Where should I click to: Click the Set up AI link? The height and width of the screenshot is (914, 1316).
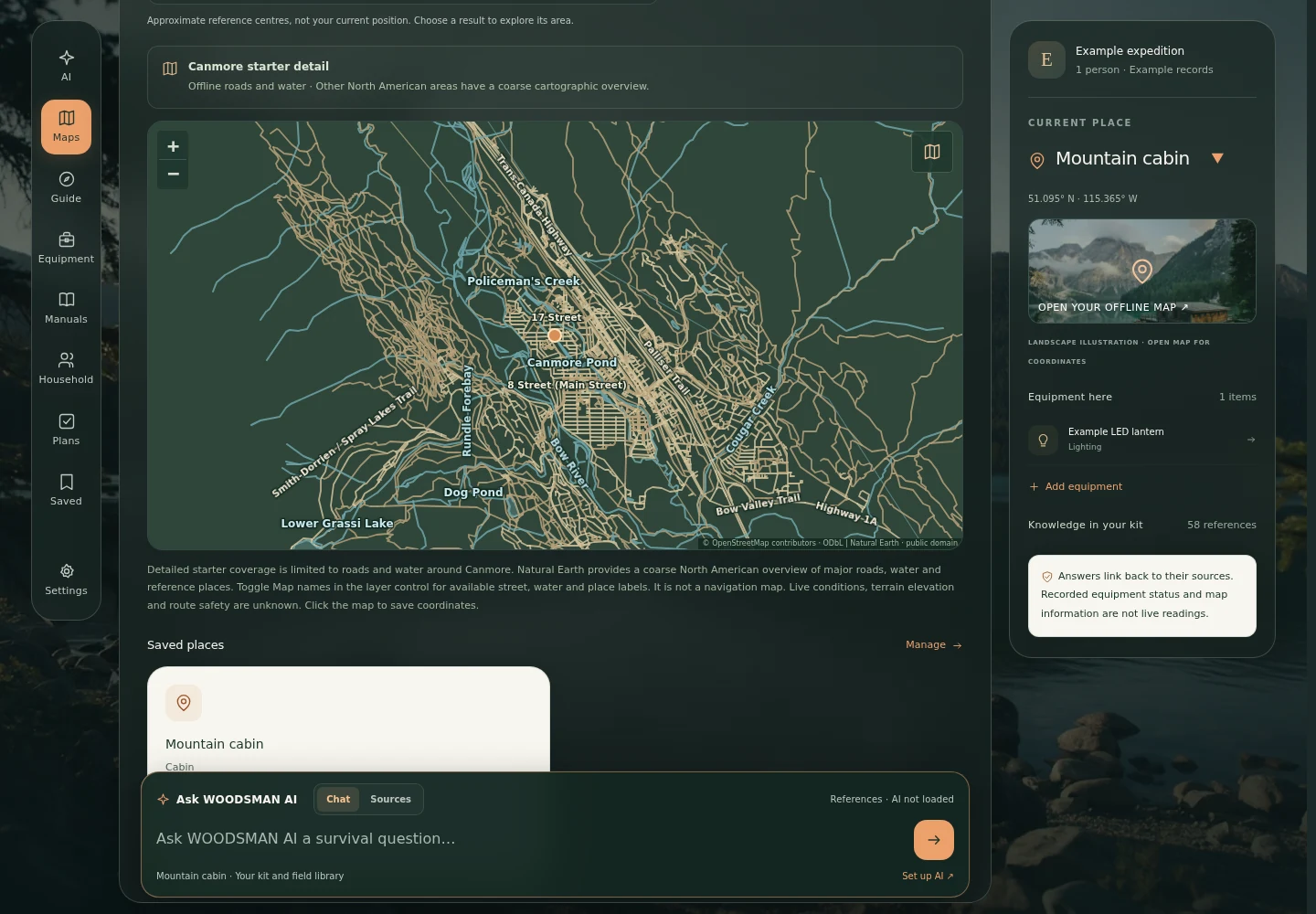[928, 876]
